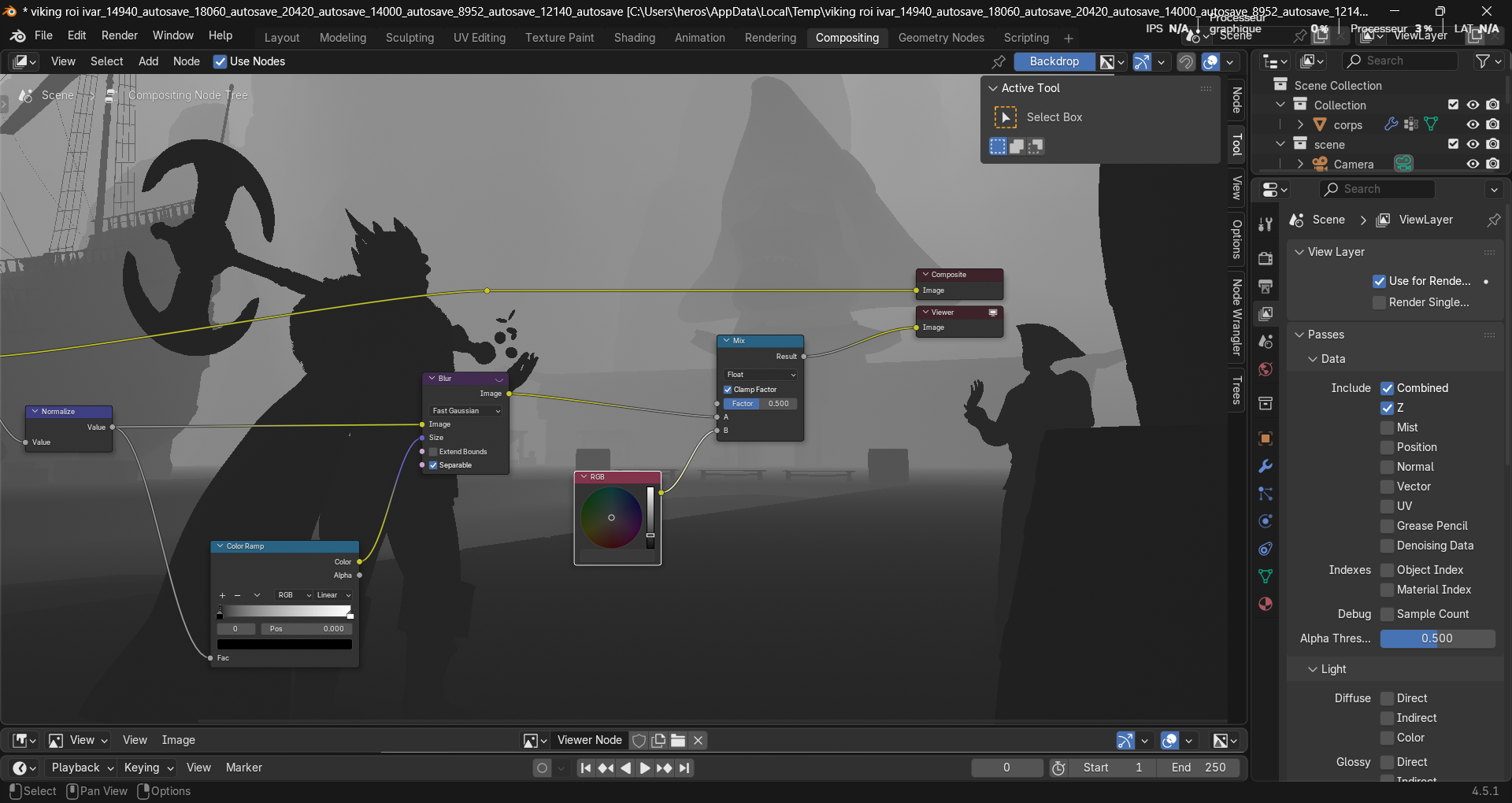
Task: Collapse the Passes panel section
Action: (x=1301, y=335)
